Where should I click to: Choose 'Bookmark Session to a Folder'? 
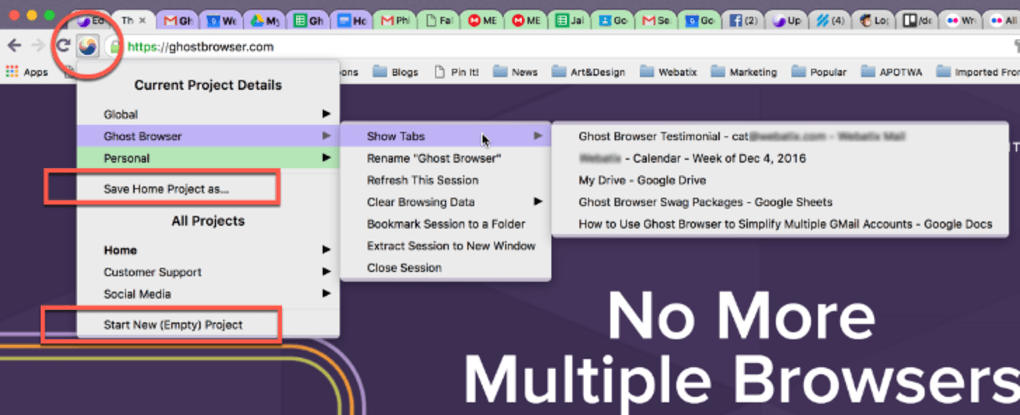coord(446,224)
